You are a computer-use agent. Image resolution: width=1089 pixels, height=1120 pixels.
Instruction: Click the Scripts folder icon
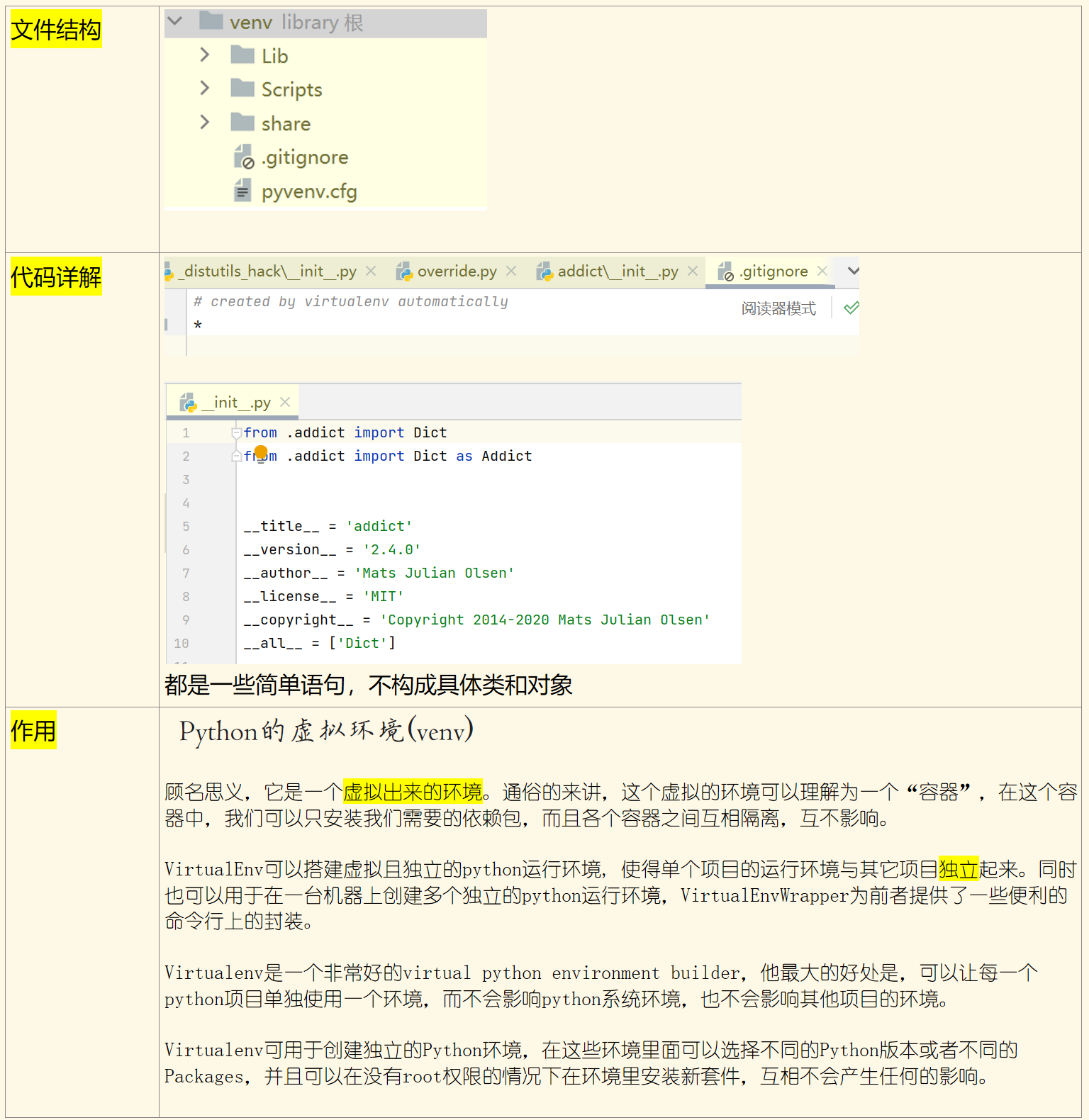(x=242, y=88)
